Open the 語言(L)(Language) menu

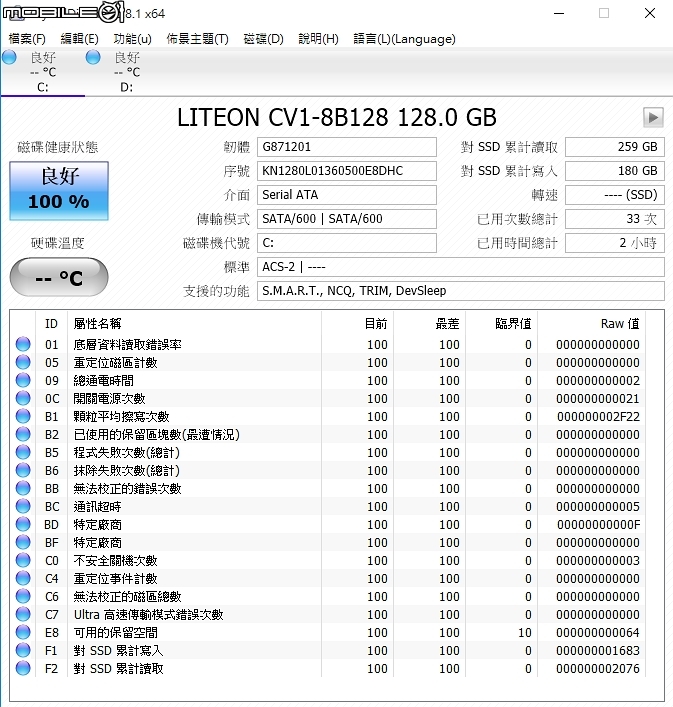[x=404, y=39]
